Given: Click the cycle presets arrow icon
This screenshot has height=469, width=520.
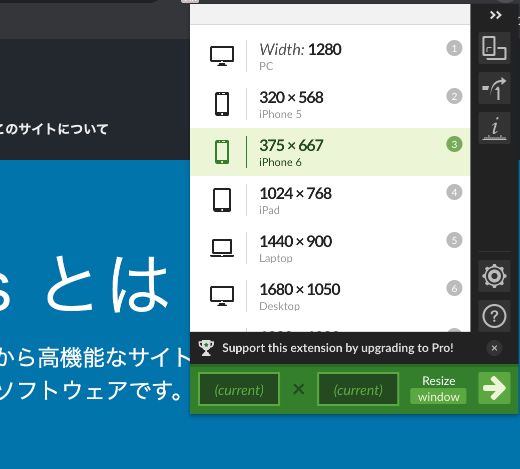Looking at the screenshot, I should tap(494, 88).
